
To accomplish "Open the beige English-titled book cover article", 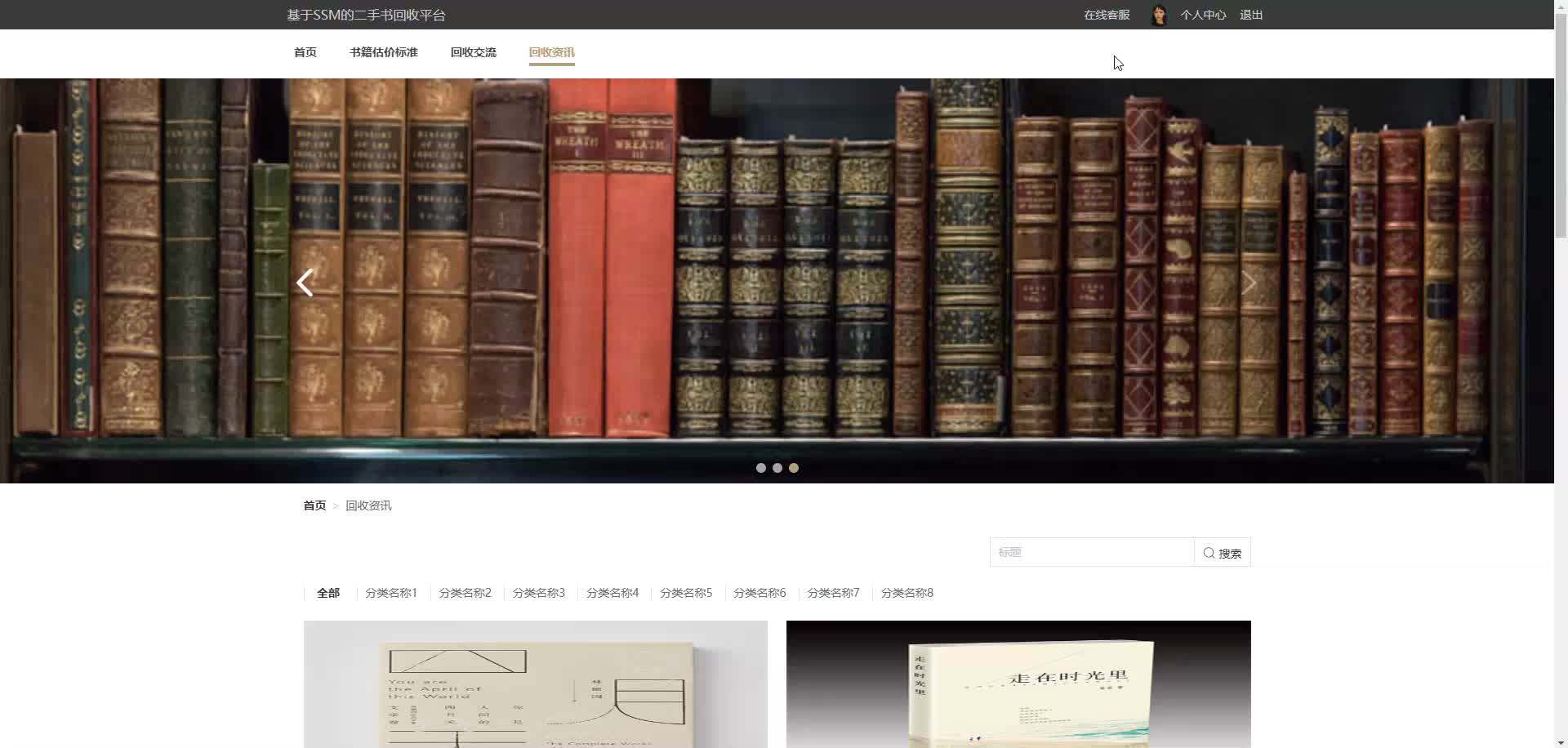I will click(x=536, y=684).
